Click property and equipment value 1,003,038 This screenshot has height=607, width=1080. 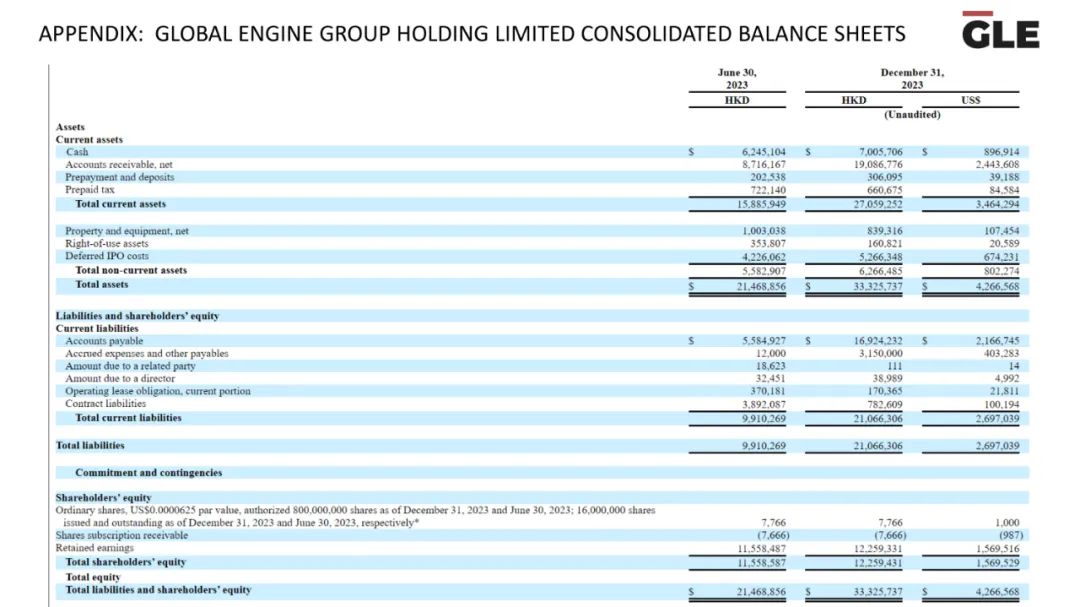click(x=764, y=231)
